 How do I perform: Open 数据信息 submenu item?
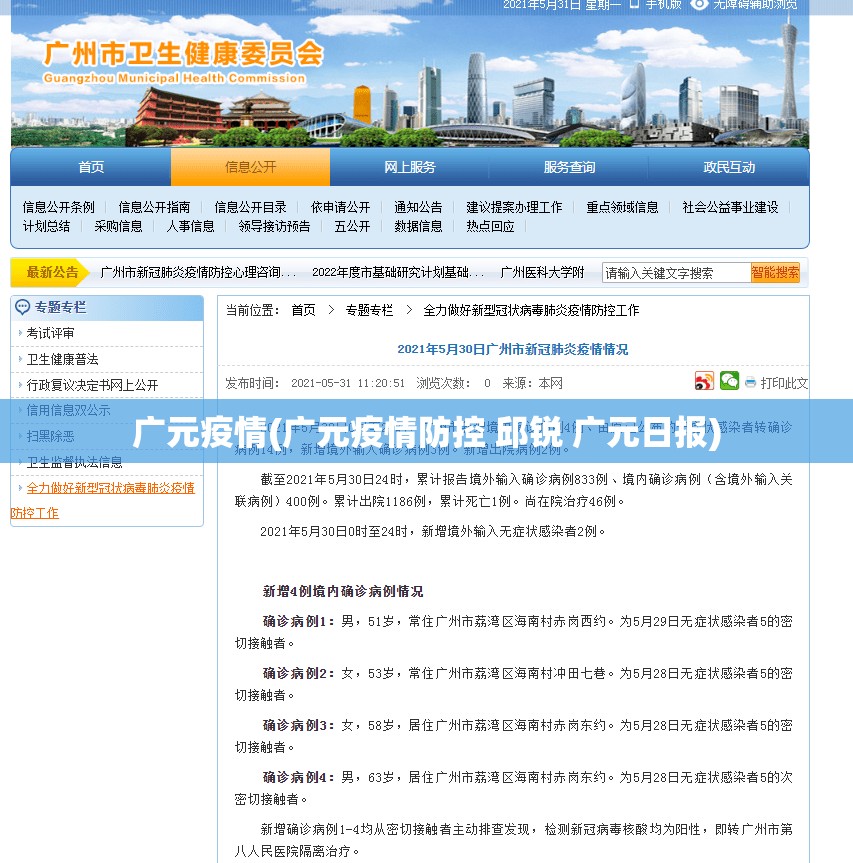pos(418,226)
